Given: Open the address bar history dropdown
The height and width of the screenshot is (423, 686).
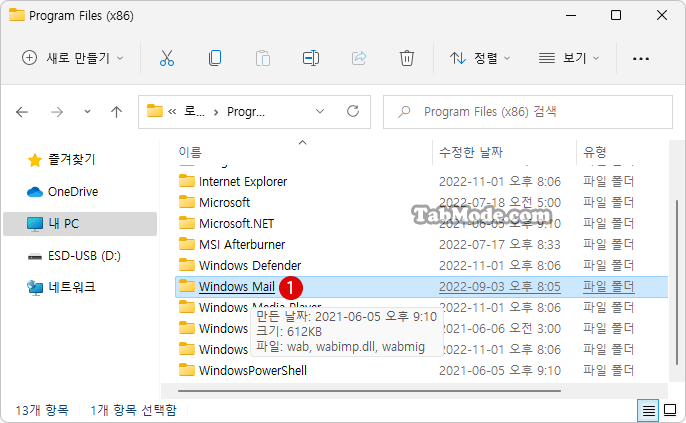Looking at the screenshot, I should [320, 111].
